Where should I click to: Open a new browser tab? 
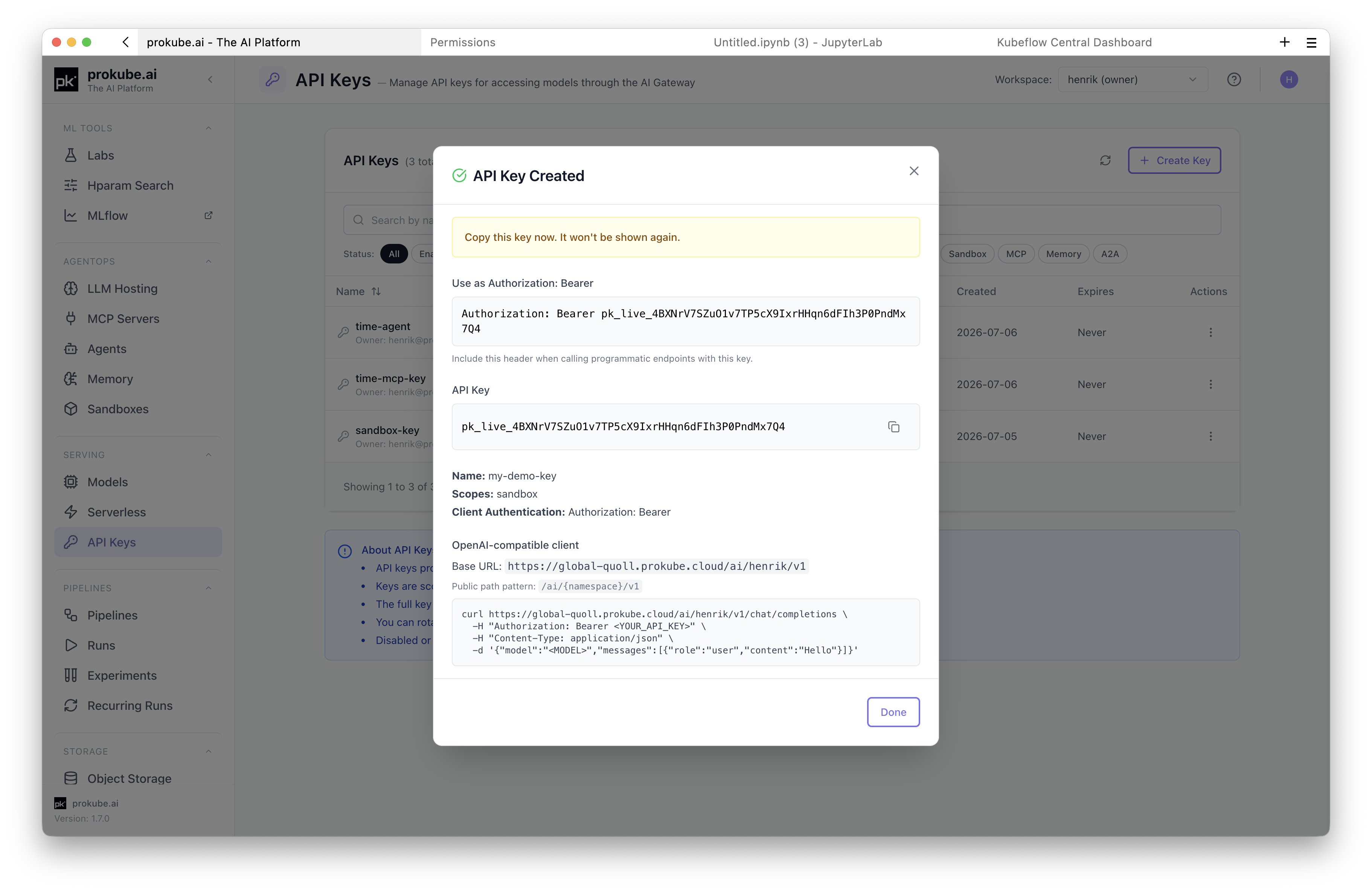[x=1284, y=42]
